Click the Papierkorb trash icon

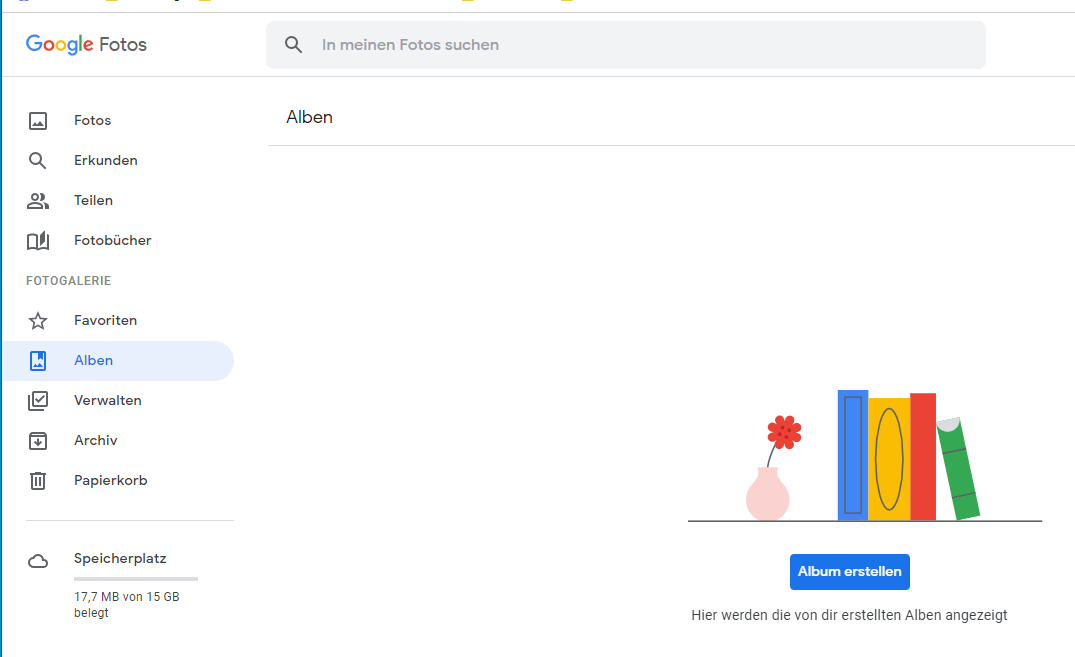[x=38, y=481]
